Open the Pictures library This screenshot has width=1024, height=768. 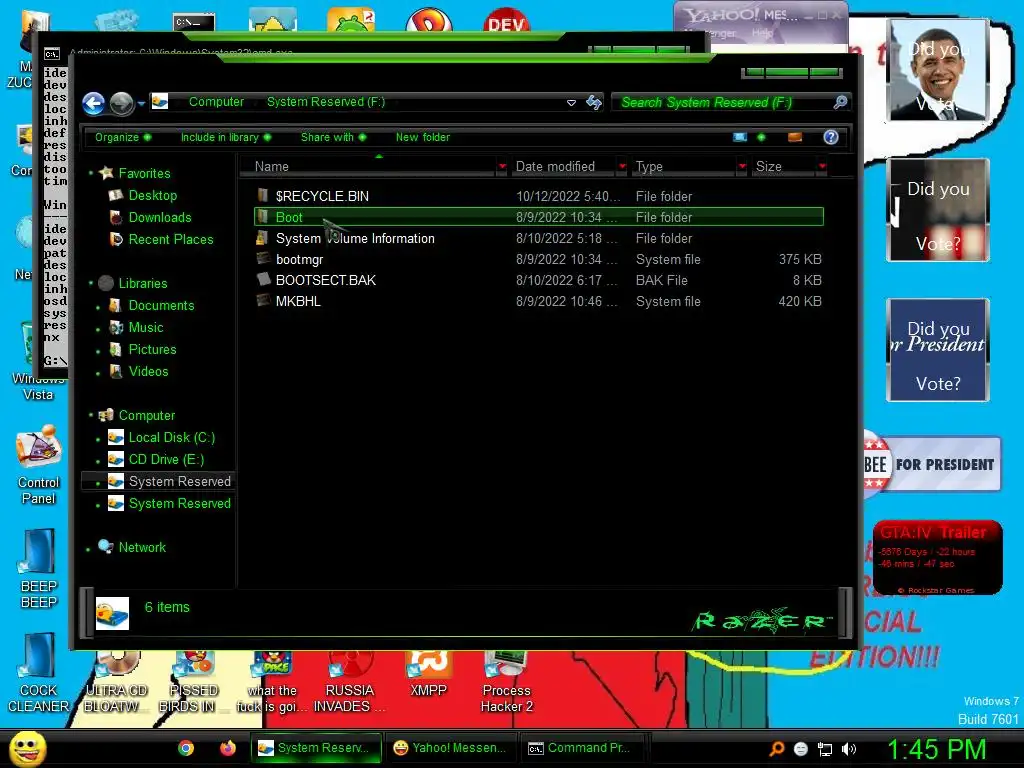152,349
